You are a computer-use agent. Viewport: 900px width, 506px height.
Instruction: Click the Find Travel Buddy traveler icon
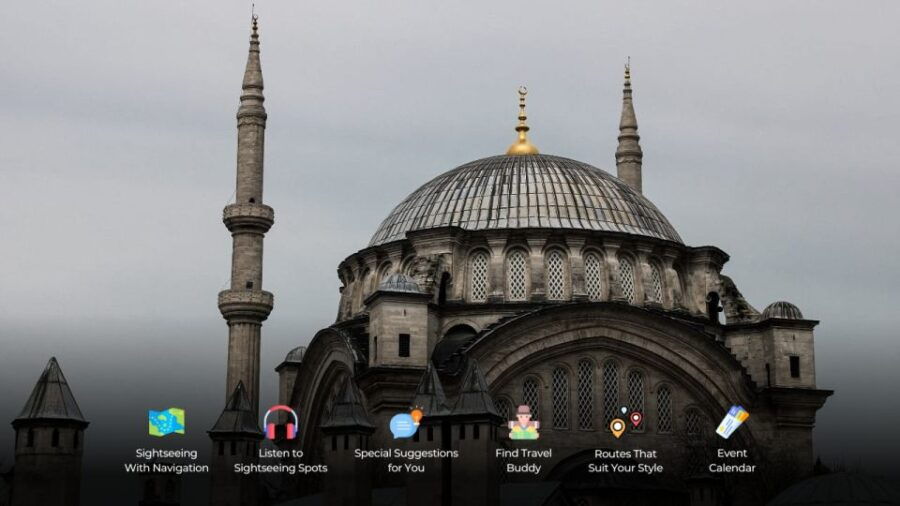coord(523,423)
